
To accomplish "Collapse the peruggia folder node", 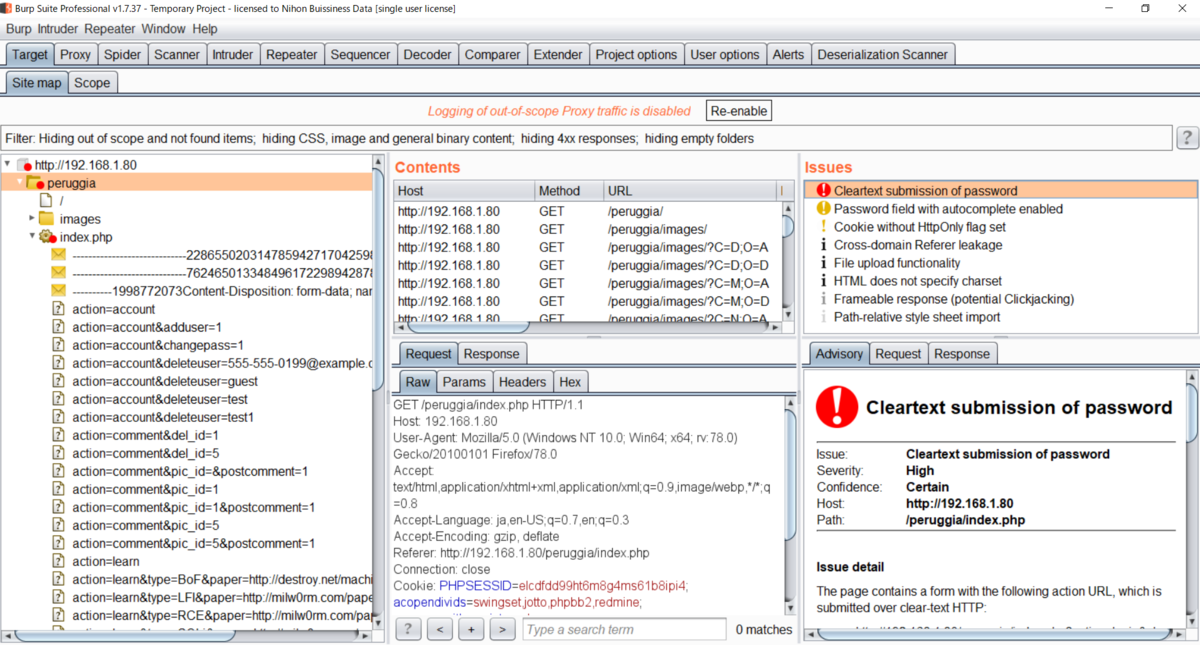I will [19, 182].
